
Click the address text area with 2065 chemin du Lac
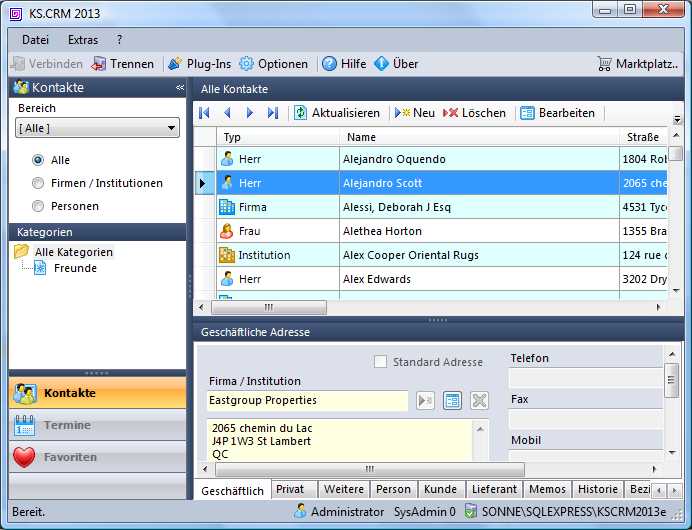click(x=340, y=440)
